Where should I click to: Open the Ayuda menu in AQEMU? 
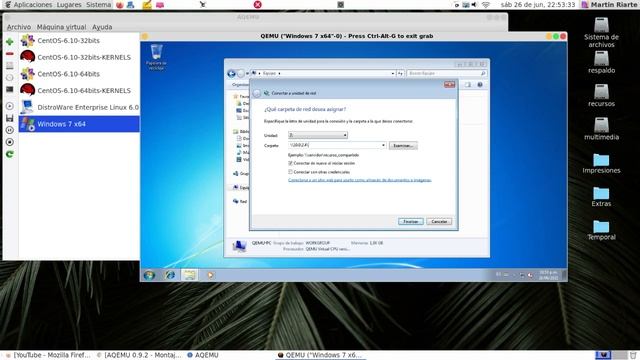(102, 27)
